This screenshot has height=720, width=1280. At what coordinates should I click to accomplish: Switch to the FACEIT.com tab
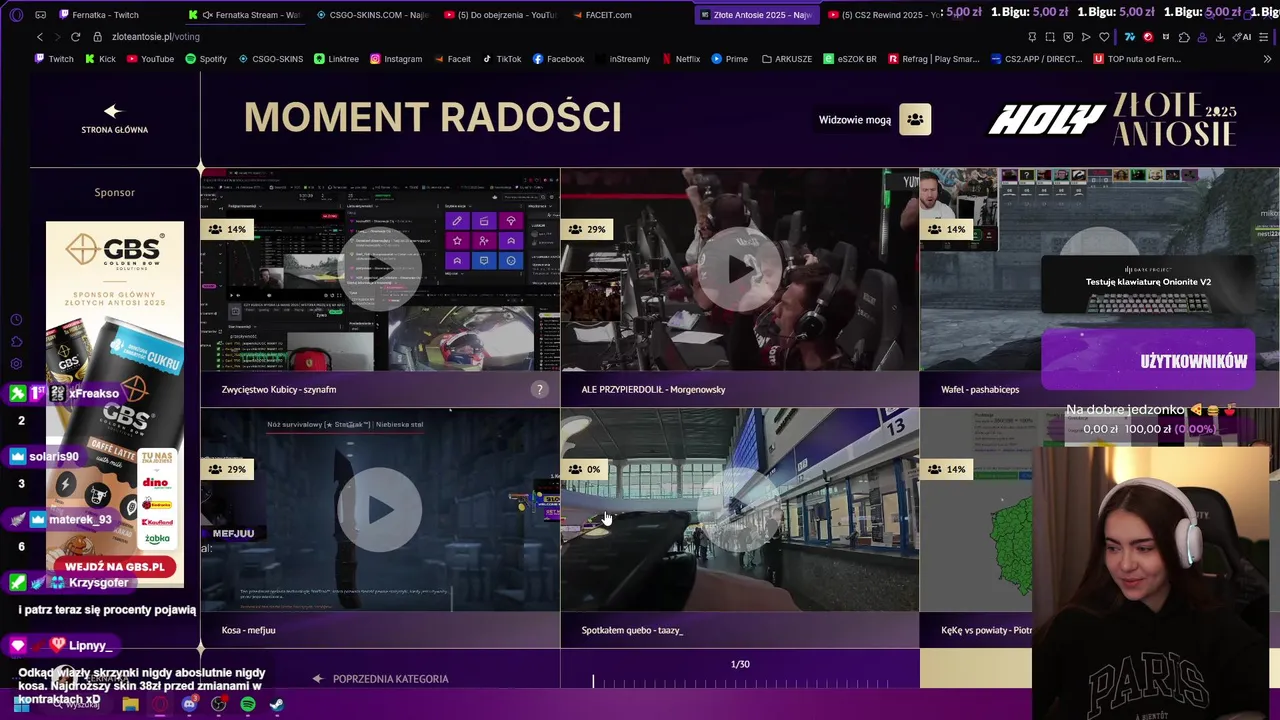point(629,15)
